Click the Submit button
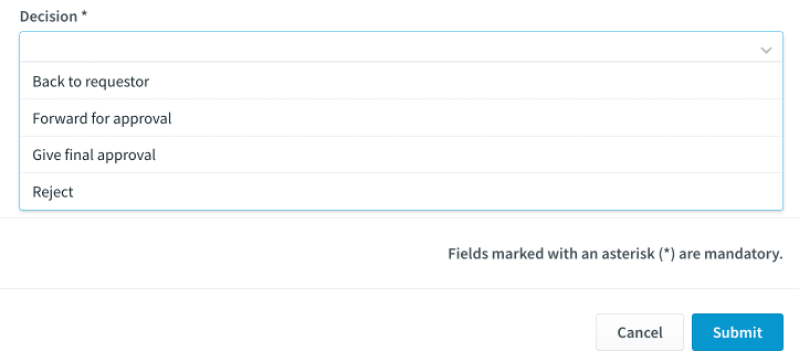The image size is (800, 362). click(737, 332)
